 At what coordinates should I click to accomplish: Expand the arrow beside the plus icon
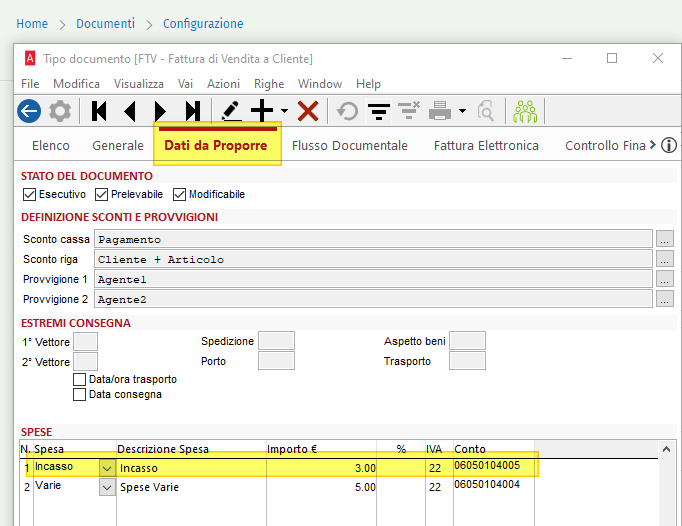[x=284, y=111]
